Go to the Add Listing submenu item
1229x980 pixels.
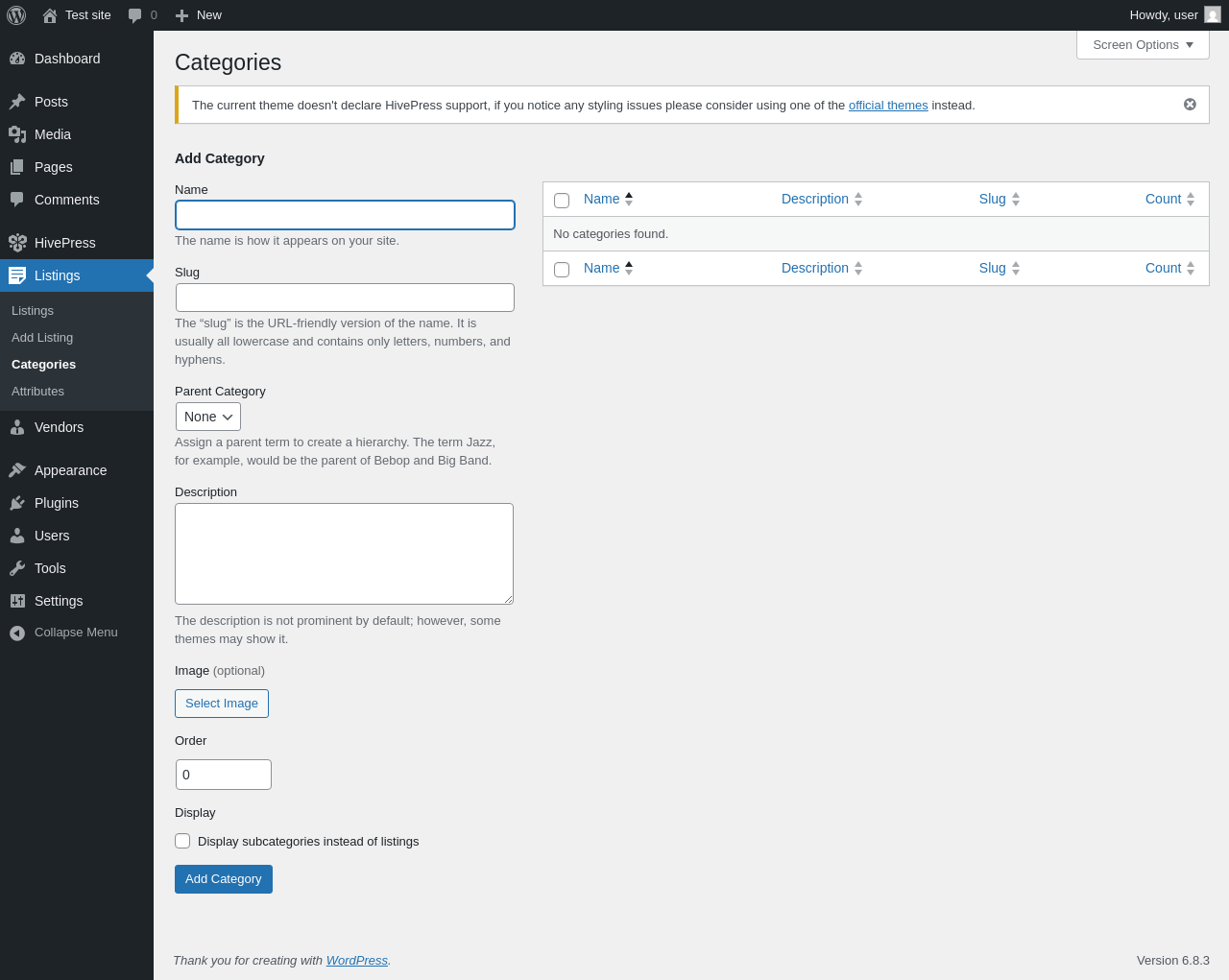(x=42, y=338)
